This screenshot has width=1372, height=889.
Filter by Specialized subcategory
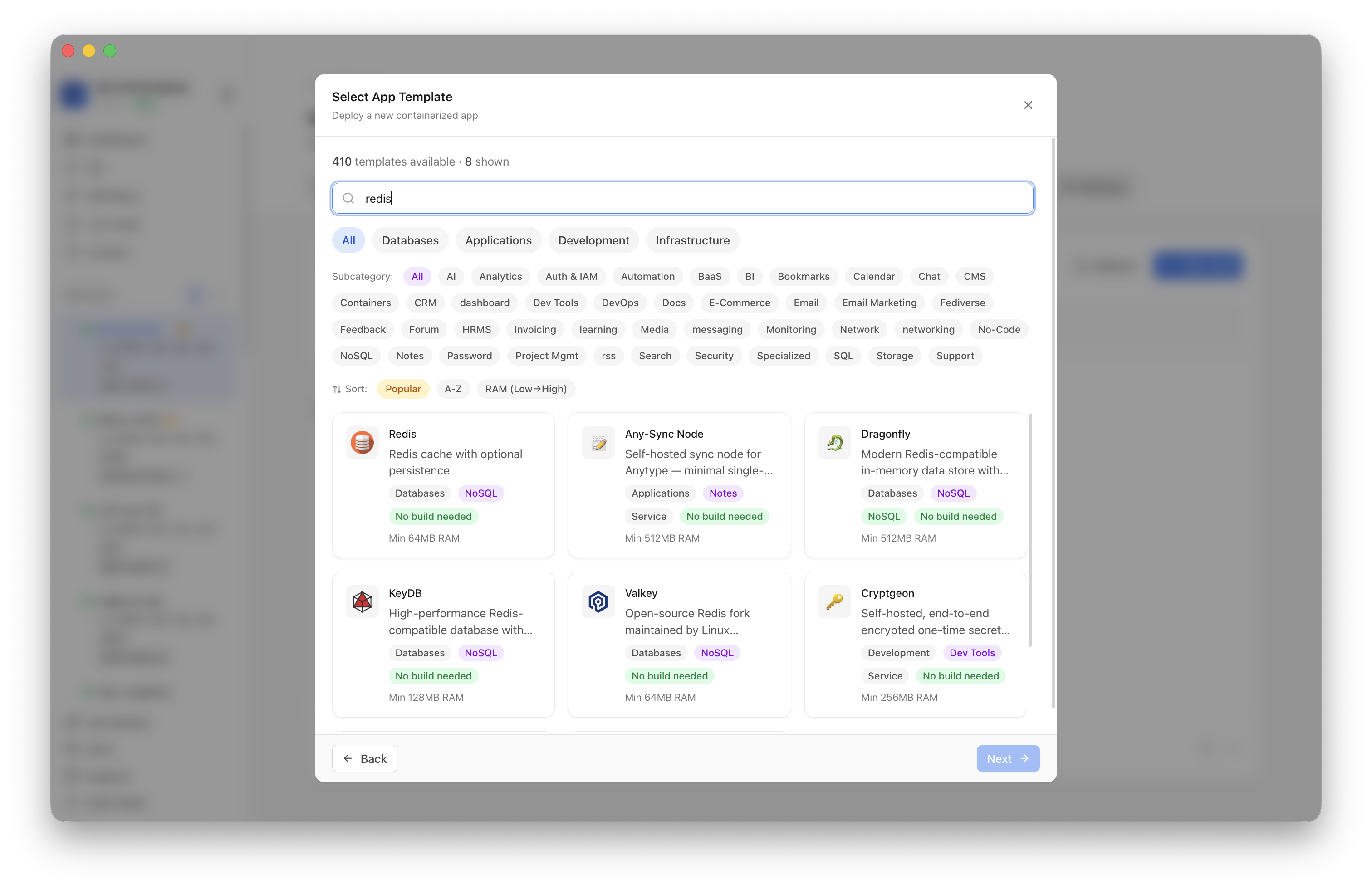click(x=783, y=356)
